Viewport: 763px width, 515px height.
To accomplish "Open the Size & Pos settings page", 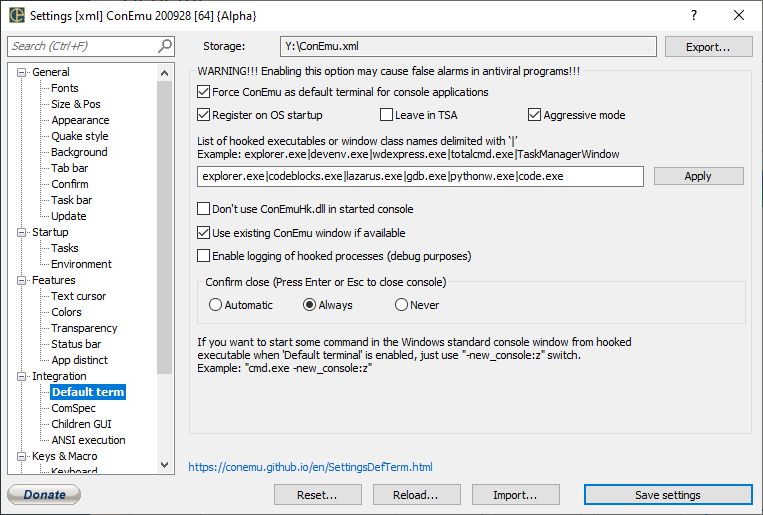I will 76,104.
